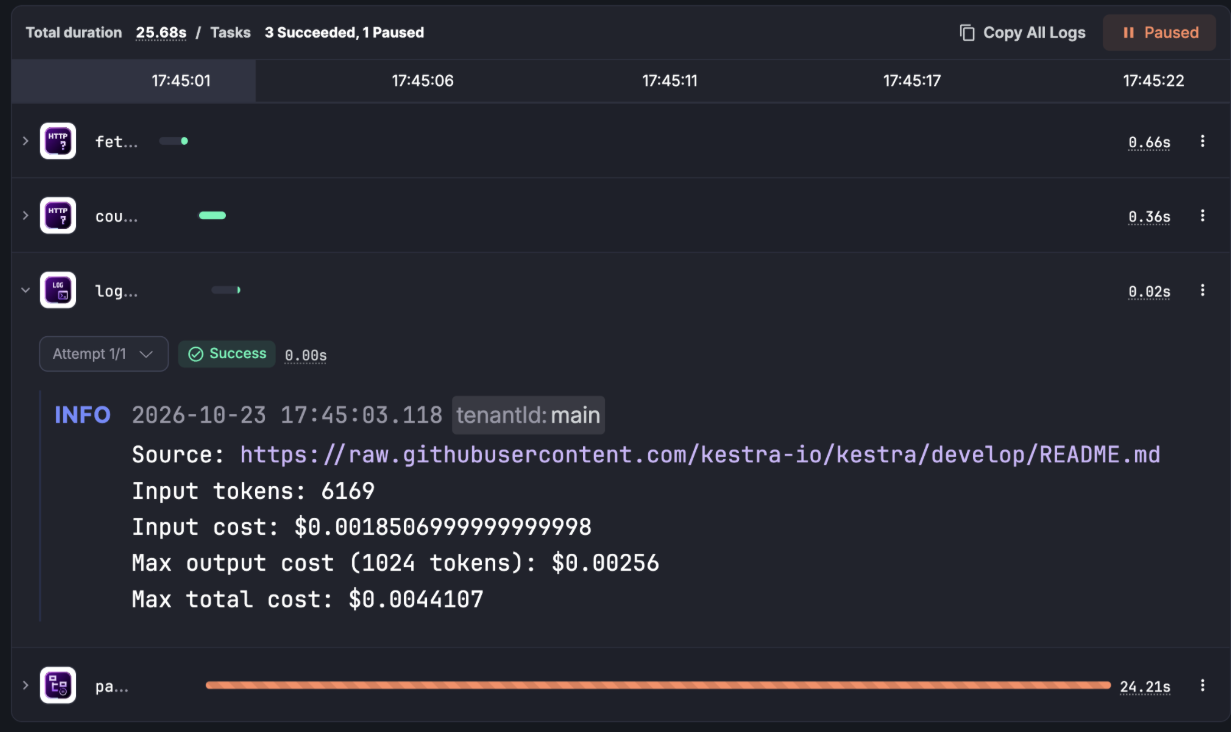Open the three-dot menu for log... task
This screenshot has width=1231, height=732.
[x=1203, y=291]
